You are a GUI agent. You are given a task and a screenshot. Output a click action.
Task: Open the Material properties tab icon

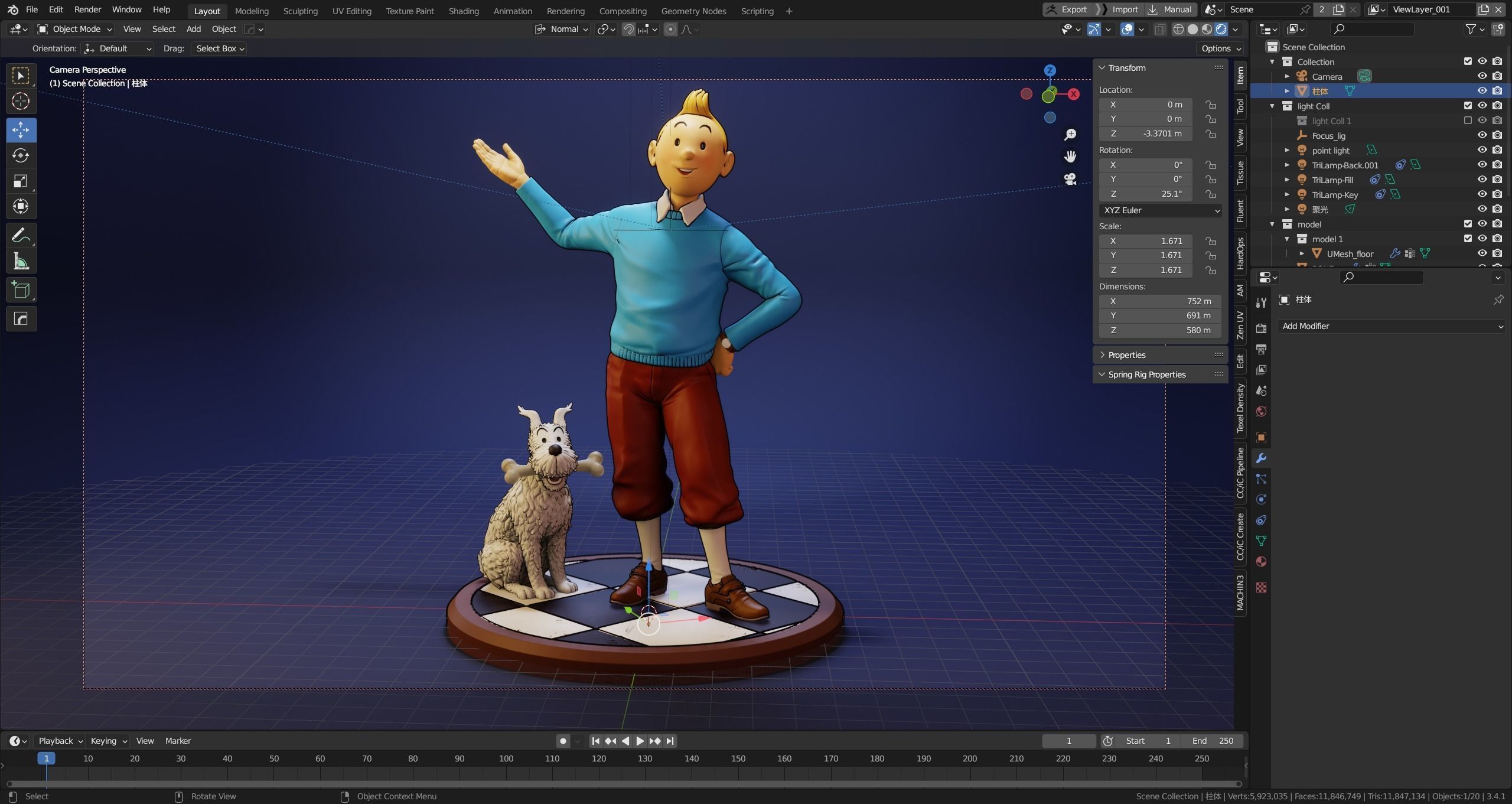click(1261, 561)
